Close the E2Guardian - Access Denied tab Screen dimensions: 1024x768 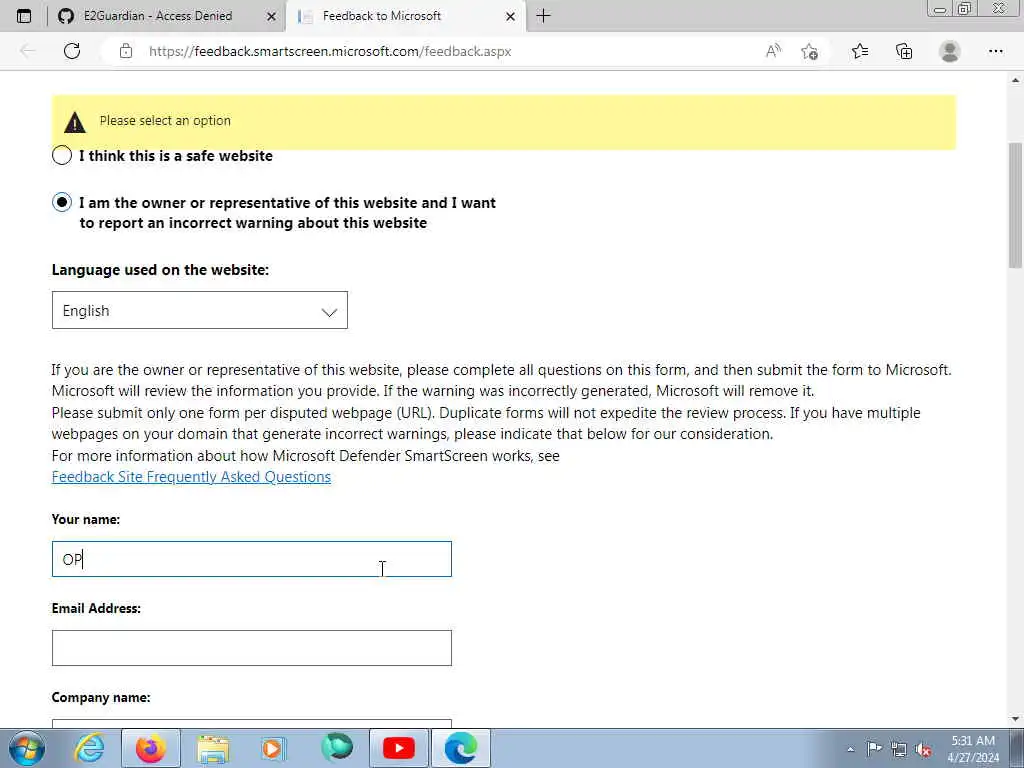[x=272, y=16]
